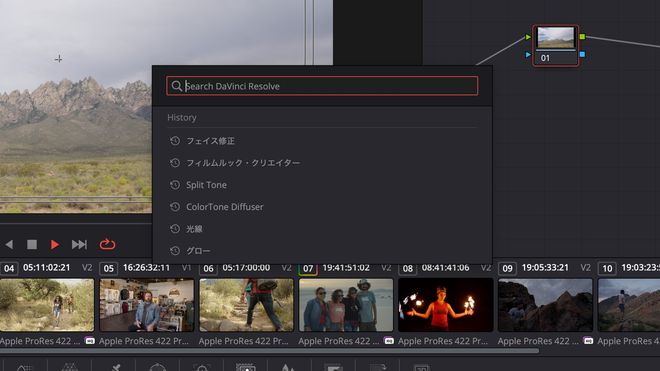This screenshot has height=371, width=660.
Task: Click clip number 04 badge
Action: pos(9,268)
